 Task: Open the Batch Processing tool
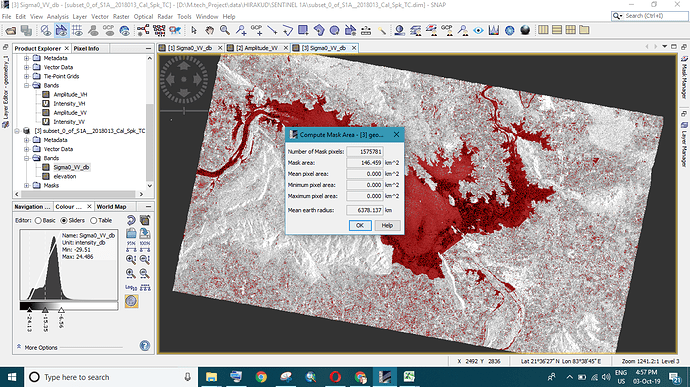point(159,30)
